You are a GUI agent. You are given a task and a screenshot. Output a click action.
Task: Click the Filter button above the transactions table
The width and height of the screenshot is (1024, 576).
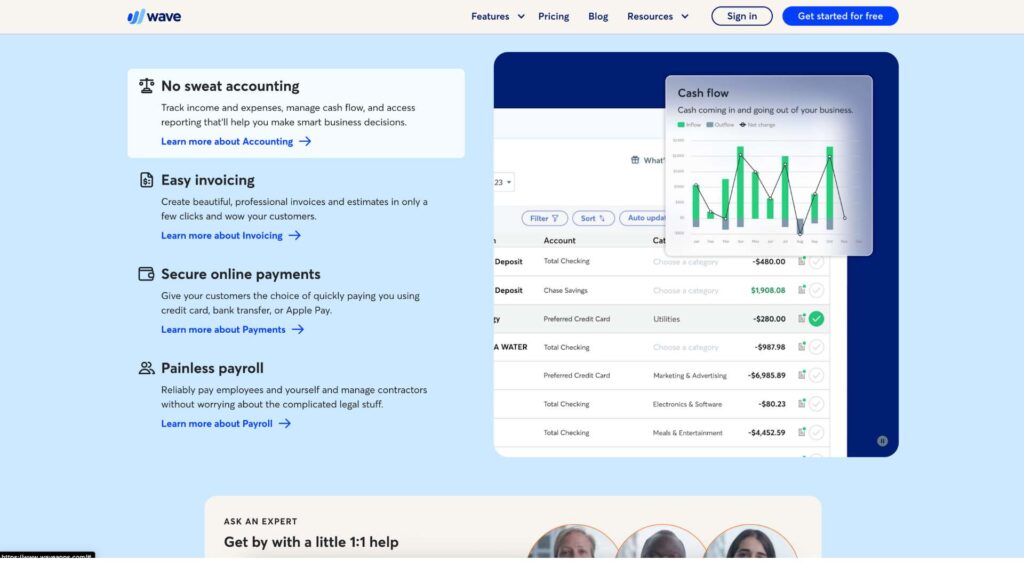pos(545,218)
